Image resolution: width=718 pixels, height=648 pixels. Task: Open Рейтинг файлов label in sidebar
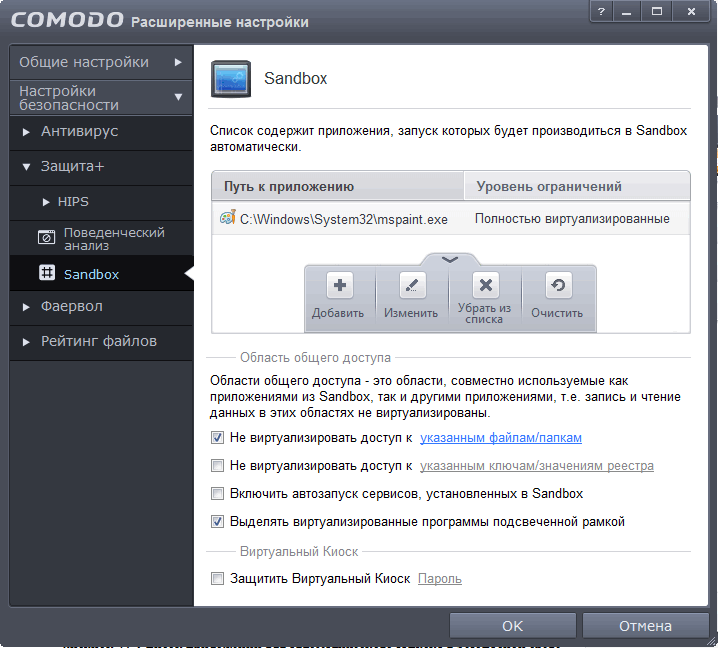99,341
